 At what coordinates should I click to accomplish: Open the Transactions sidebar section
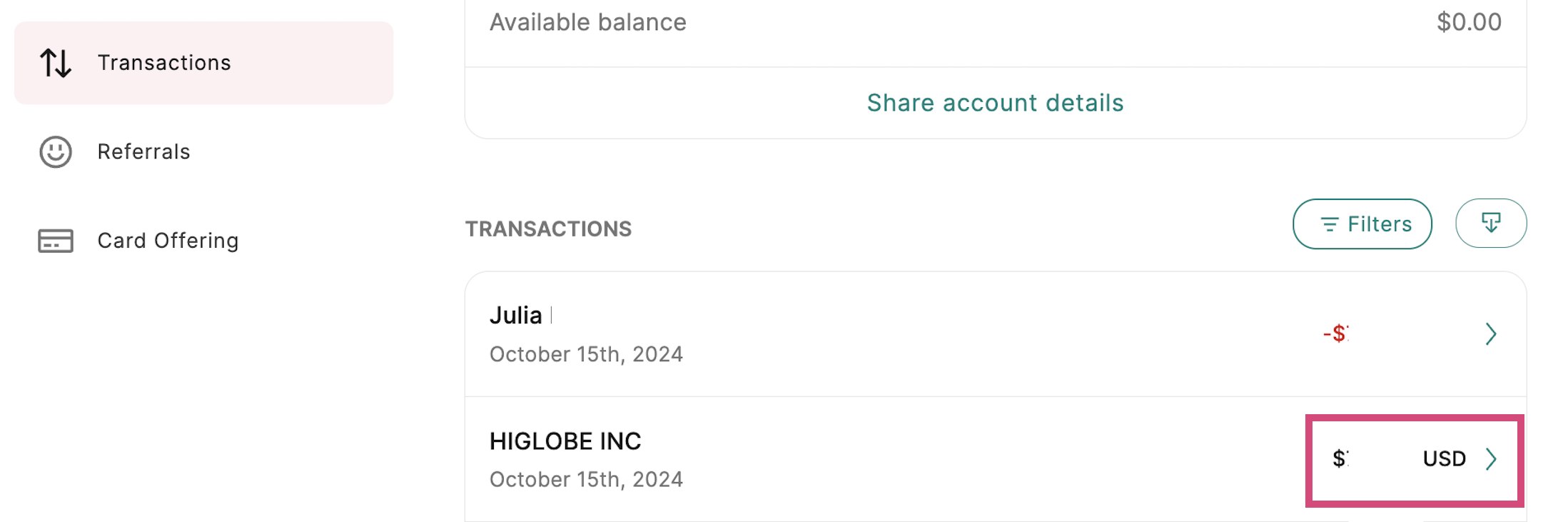click(164, 63)
